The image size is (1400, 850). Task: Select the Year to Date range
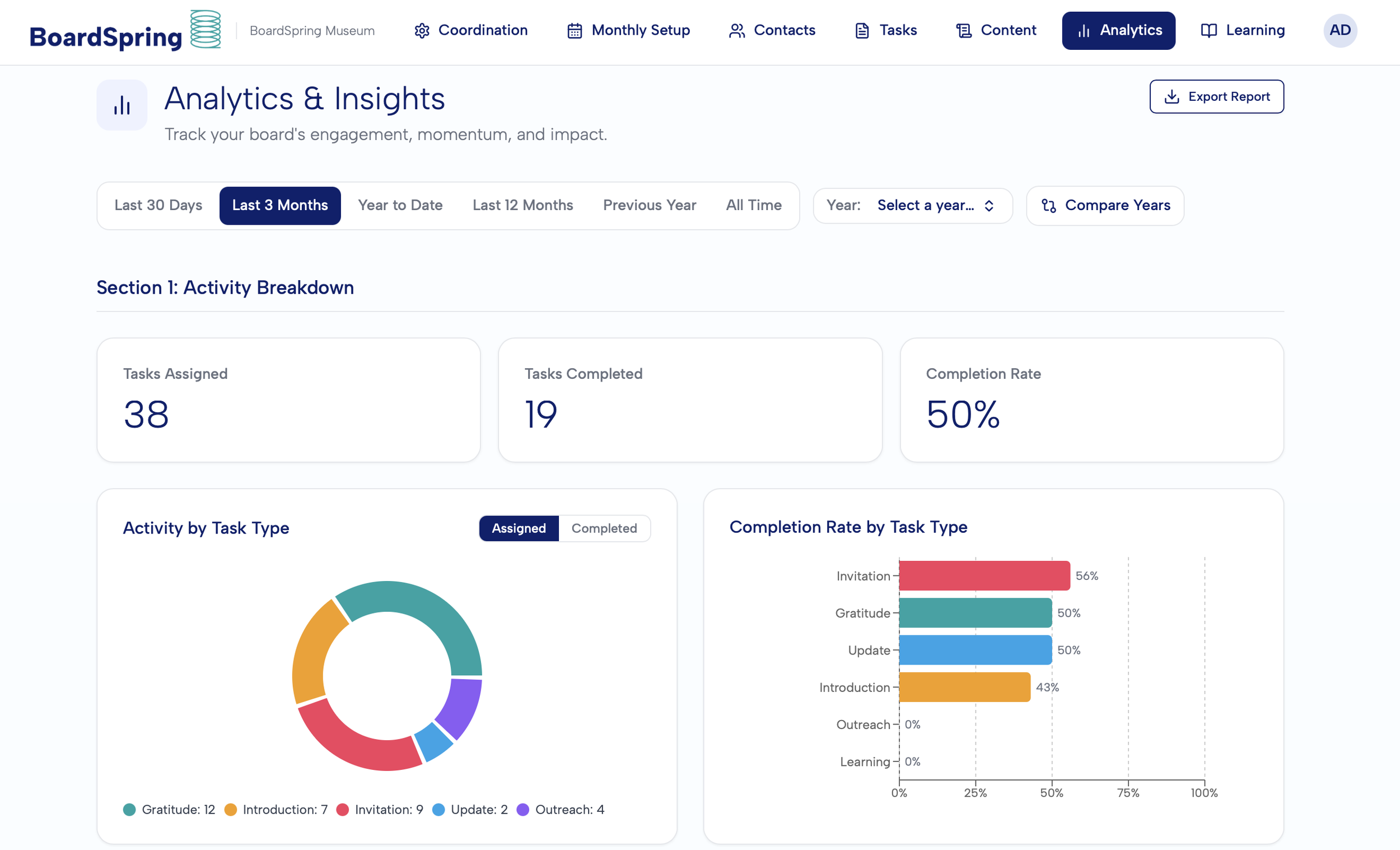point(400,205)
